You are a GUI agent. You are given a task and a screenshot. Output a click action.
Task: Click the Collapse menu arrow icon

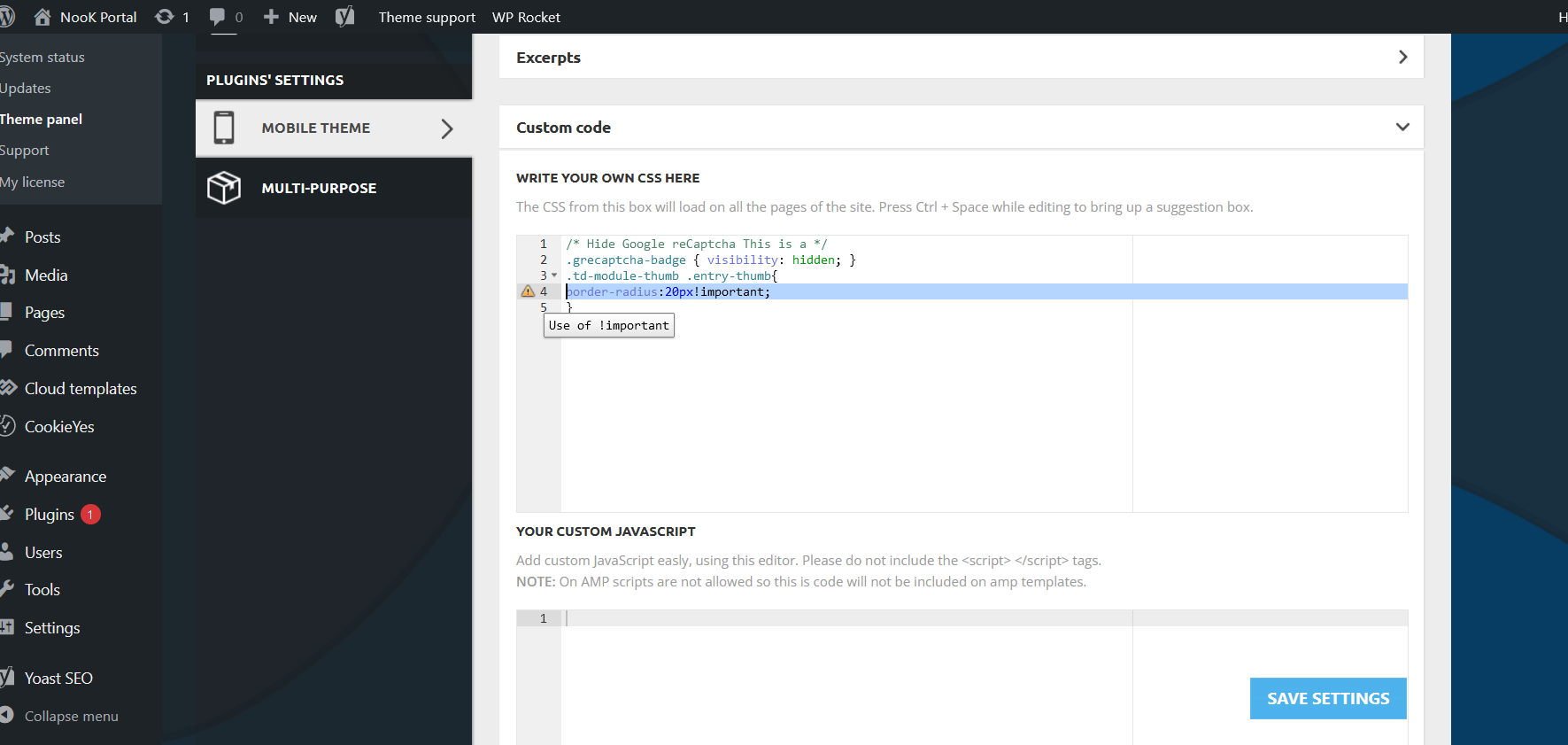tap(6, 715)
